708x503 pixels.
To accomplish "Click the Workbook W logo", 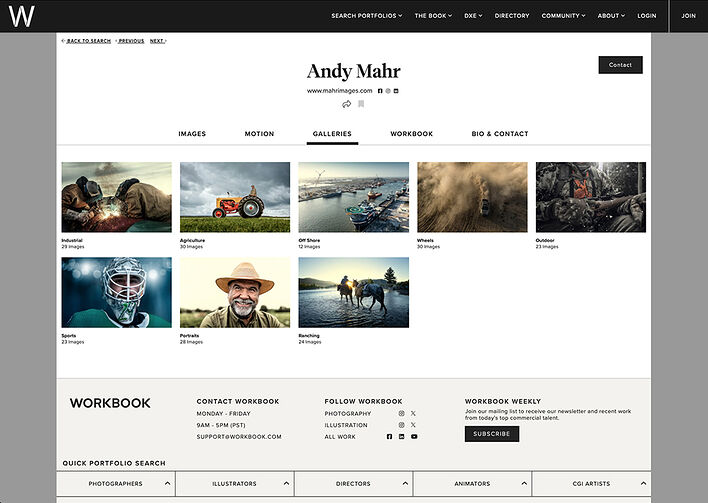I will tap(21, 15).
